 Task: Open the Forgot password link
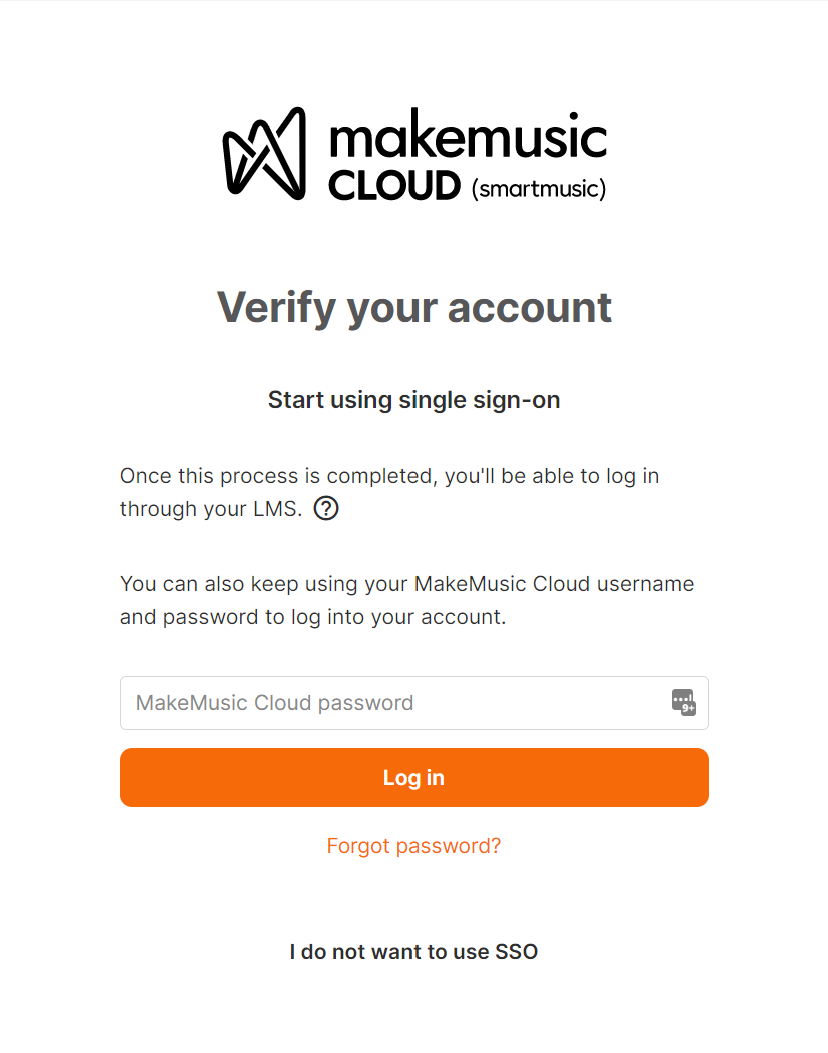pos(414,846)
